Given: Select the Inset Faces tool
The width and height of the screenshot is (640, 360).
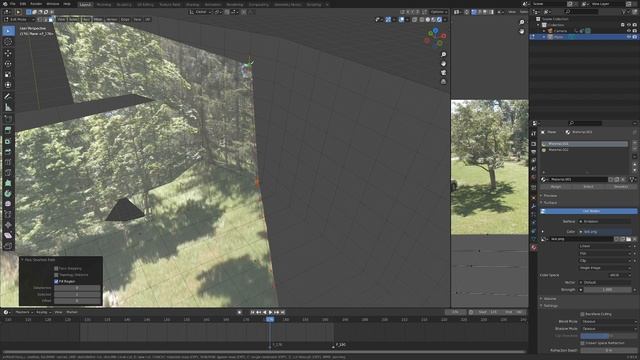Looking at the screenshot, I should [x=8, y=141].
